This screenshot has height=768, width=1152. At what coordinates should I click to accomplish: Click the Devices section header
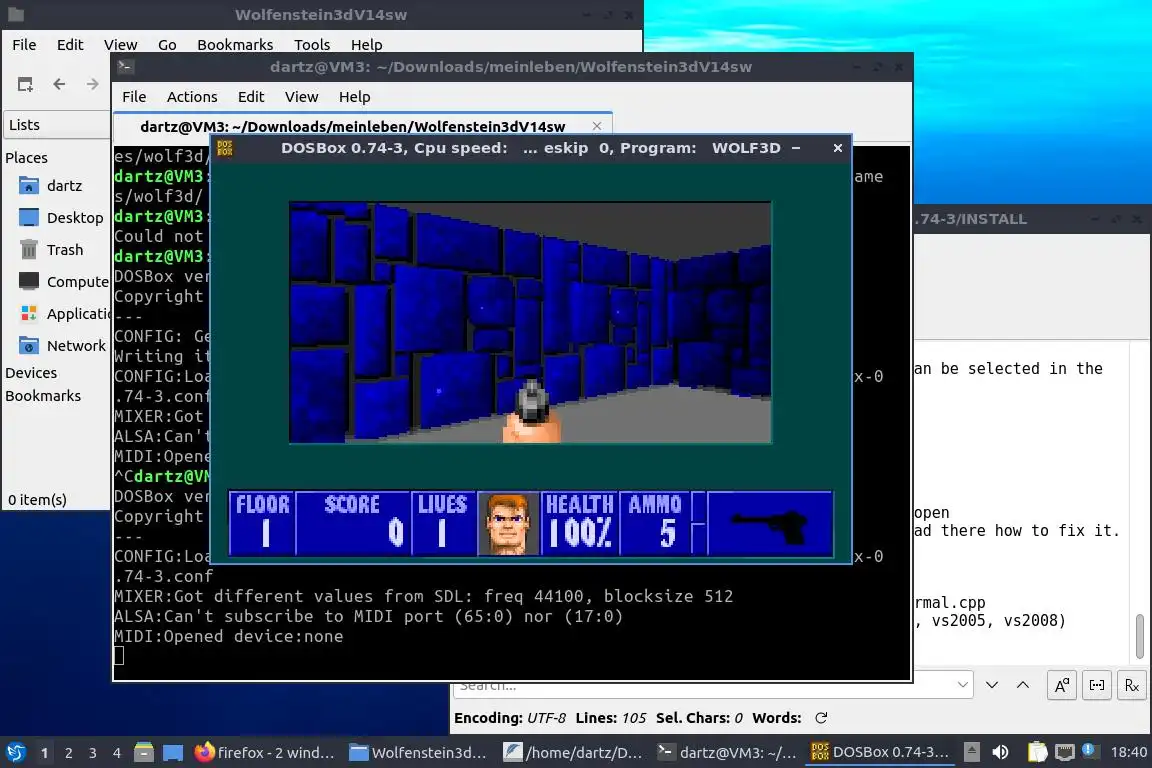click(x=31, y=373)
